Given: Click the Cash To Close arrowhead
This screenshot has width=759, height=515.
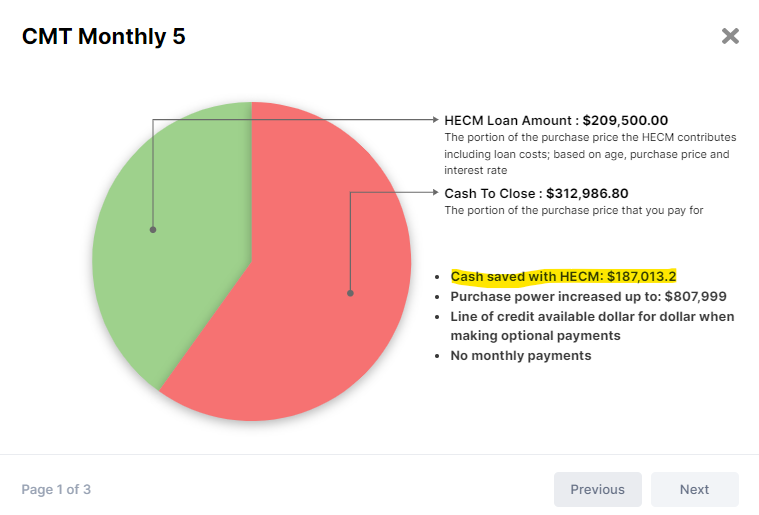Looking at the screenshot, I should (436, 192).
